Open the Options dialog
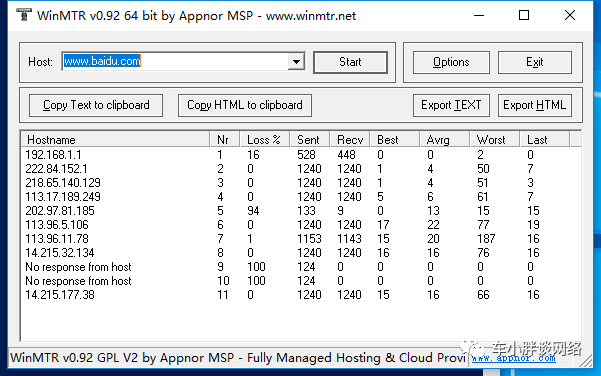Screen dimensions: 601x376 tap(451, 62)
